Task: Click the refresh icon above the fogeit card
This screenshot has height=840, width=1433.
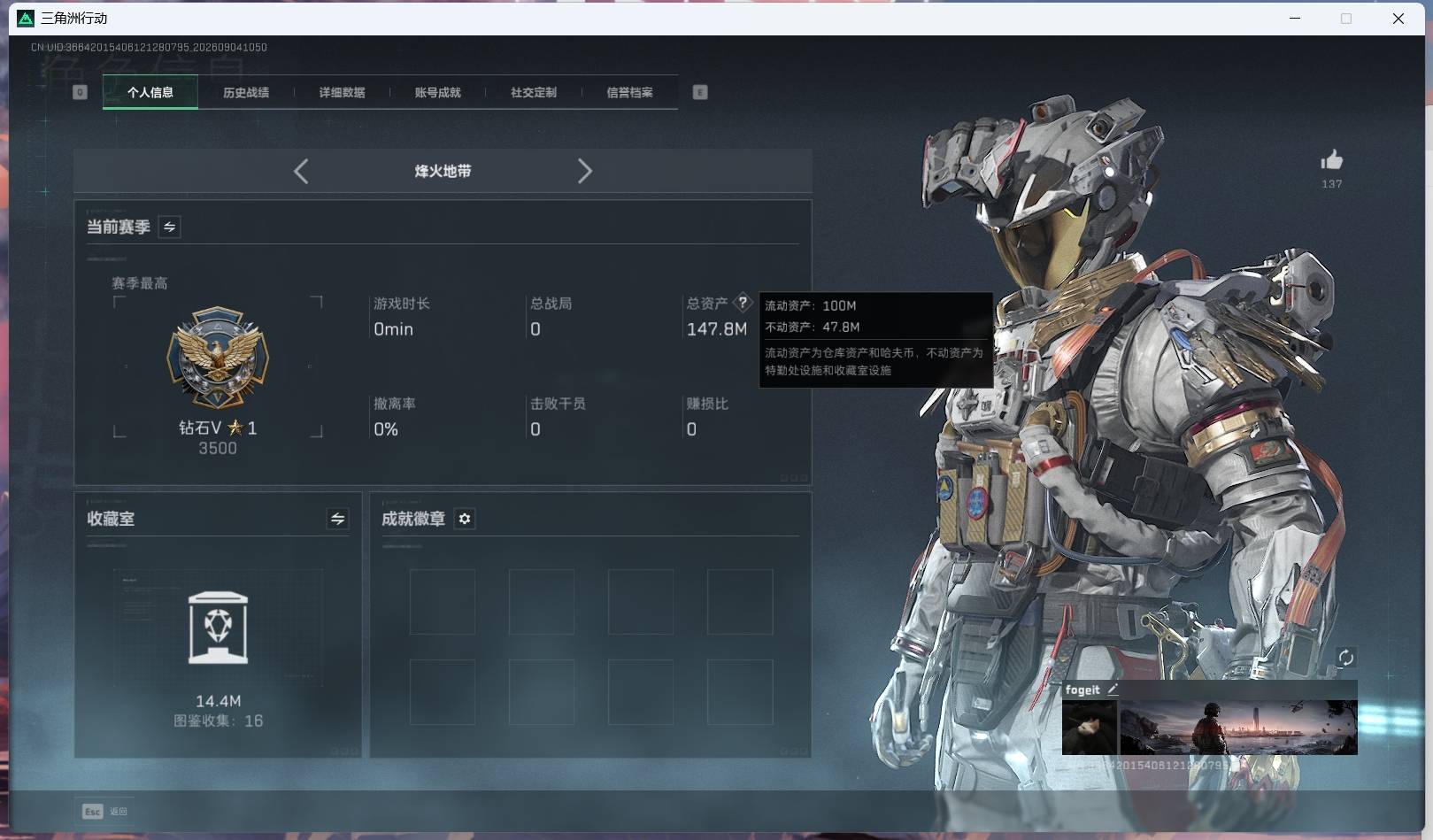Action: tap(1345, 657)
